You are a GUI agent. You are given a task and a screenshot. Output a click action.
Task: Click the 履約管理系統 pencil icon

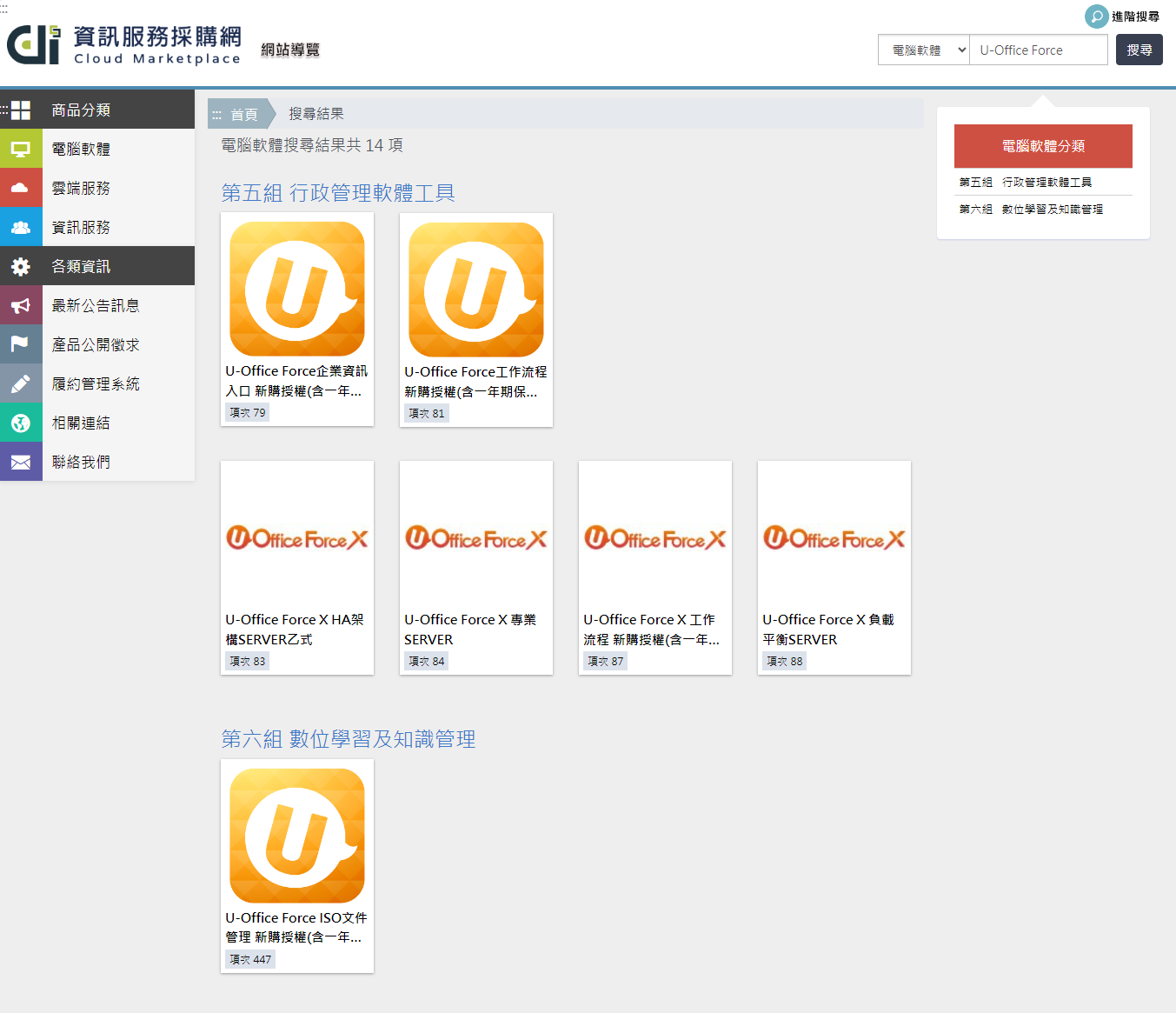[x=21, y=383]
